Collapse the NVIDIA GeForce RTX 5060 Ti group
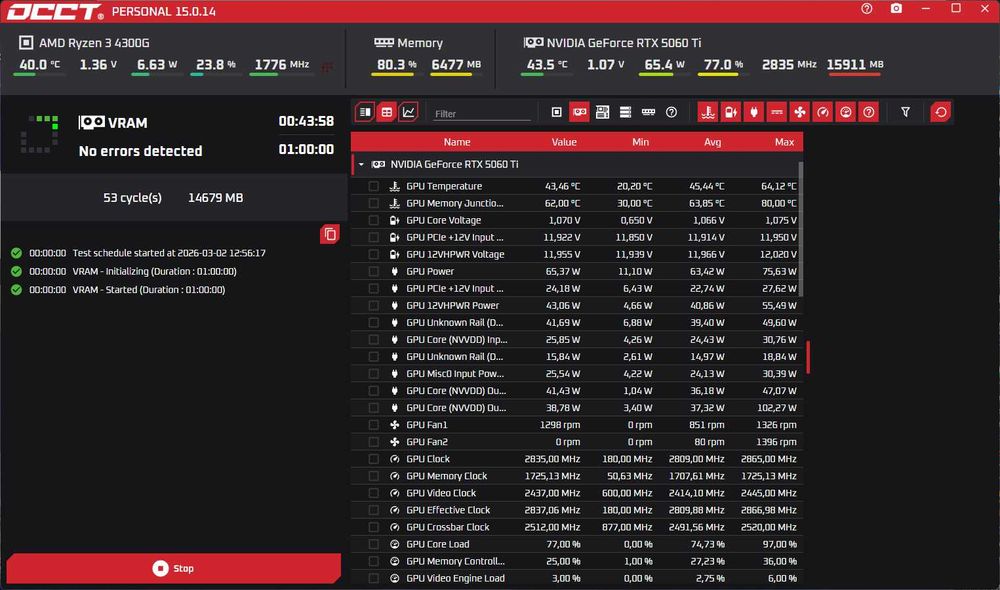Image resolution: width=1000 pixels, height=590 pixels. coord(361,165)
